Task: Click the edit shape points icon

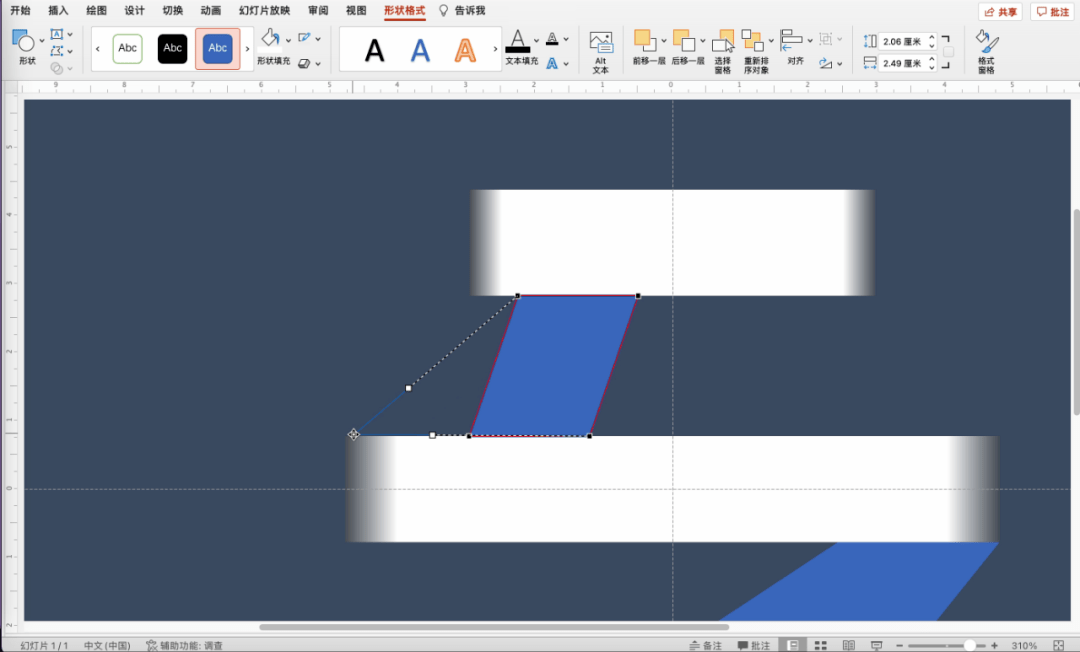Action: (56, 50)
